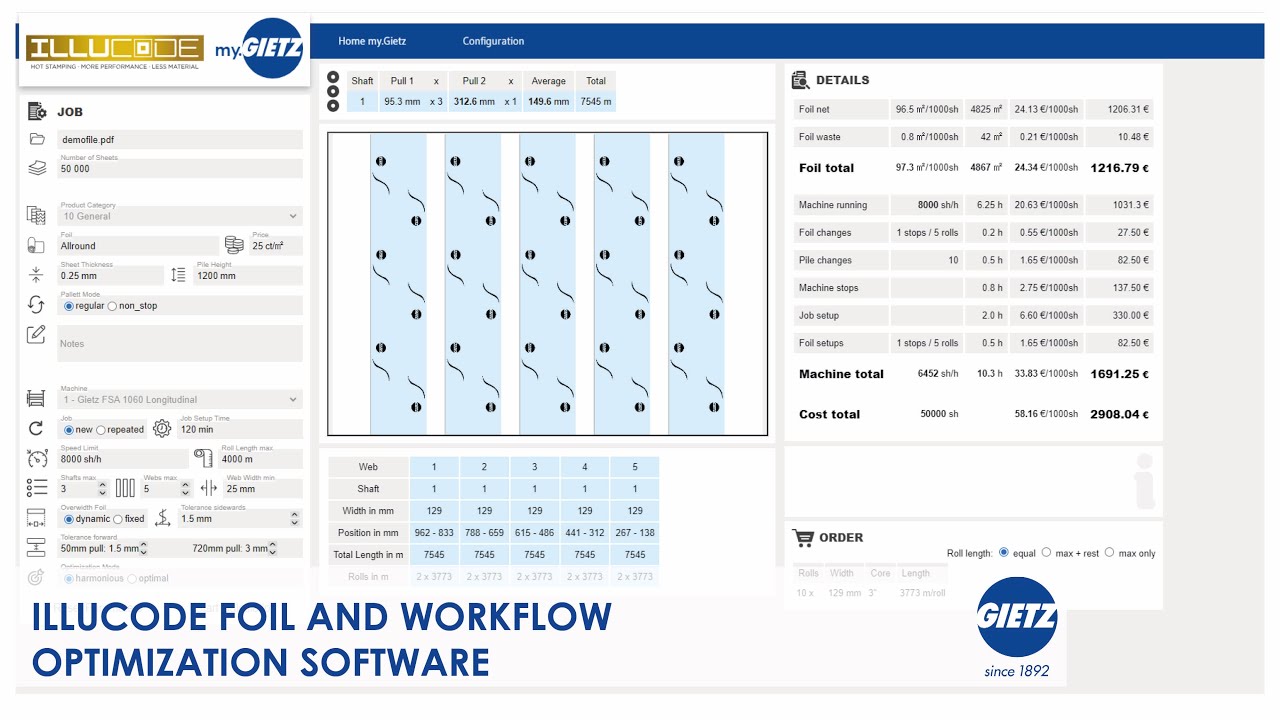
Task: Click the Price 25 ct/m² field
Action: coord(276,245)
